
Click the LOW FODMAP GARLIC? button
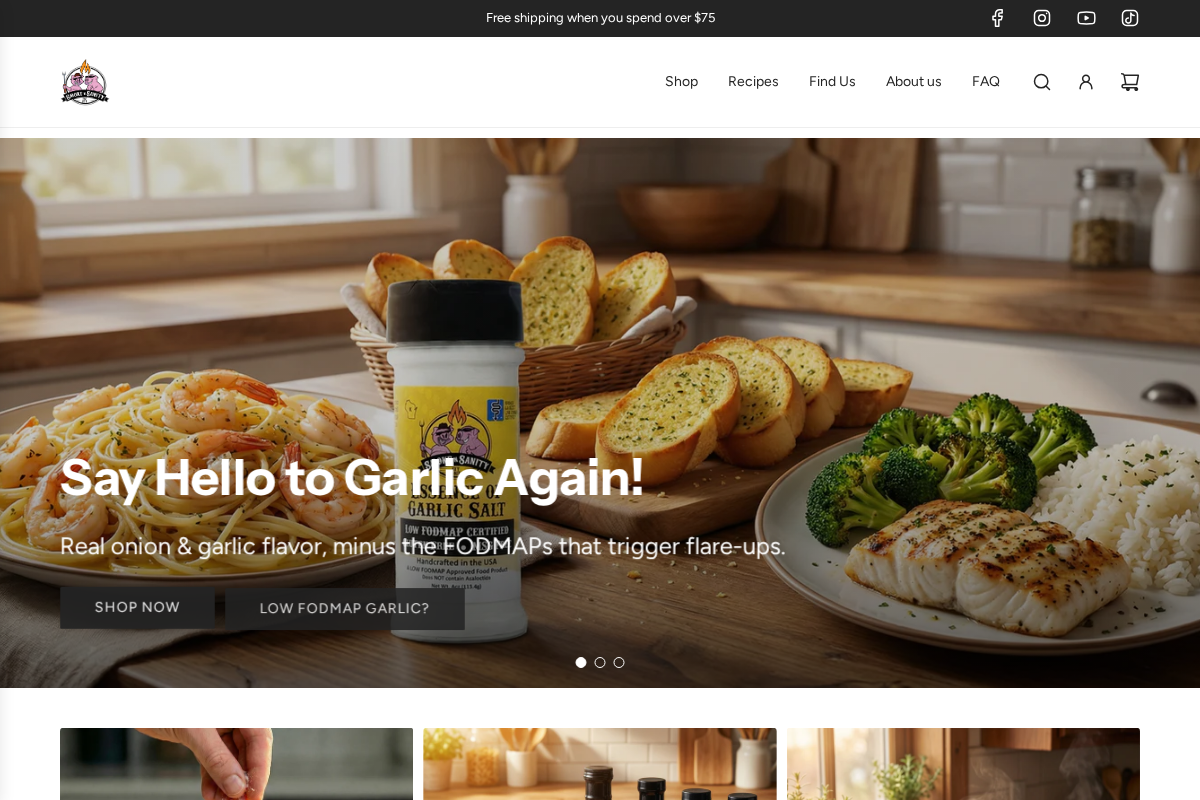[344, 608]
